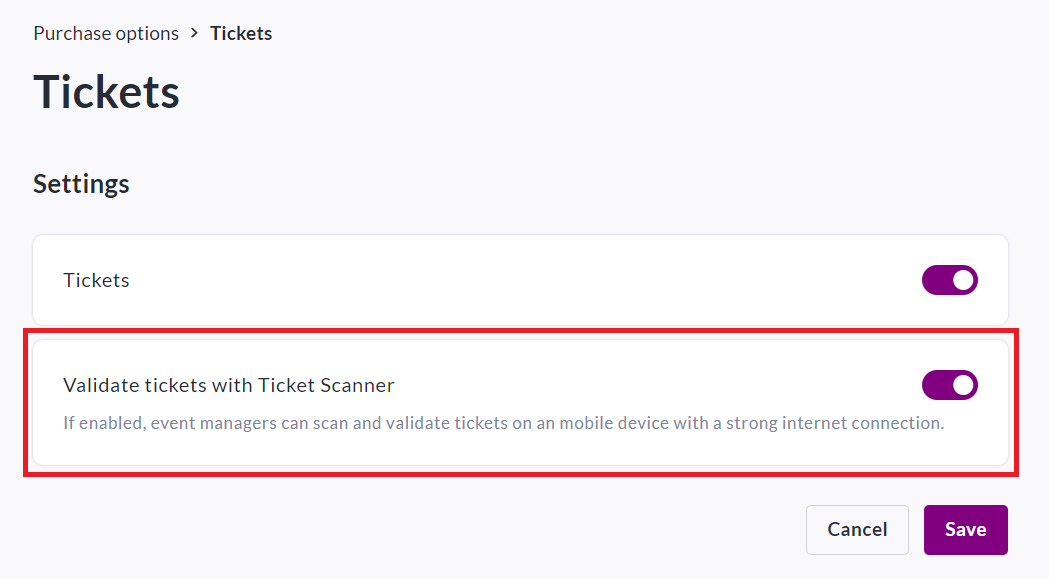Cancel the ticket settings changes
The height and width of the screenshot is (579, 1049).
[857, 530]
